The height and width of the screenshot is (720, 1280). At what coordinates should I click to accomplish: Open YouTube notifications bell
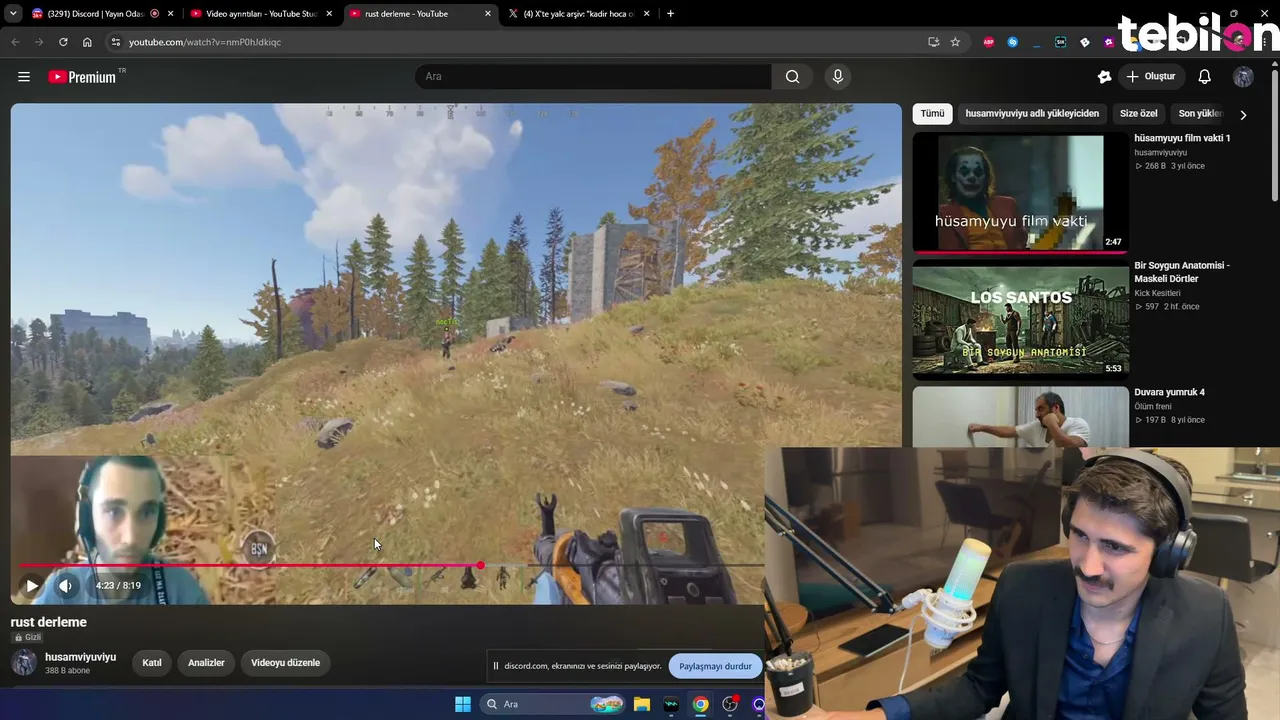tap(1204, 77)
